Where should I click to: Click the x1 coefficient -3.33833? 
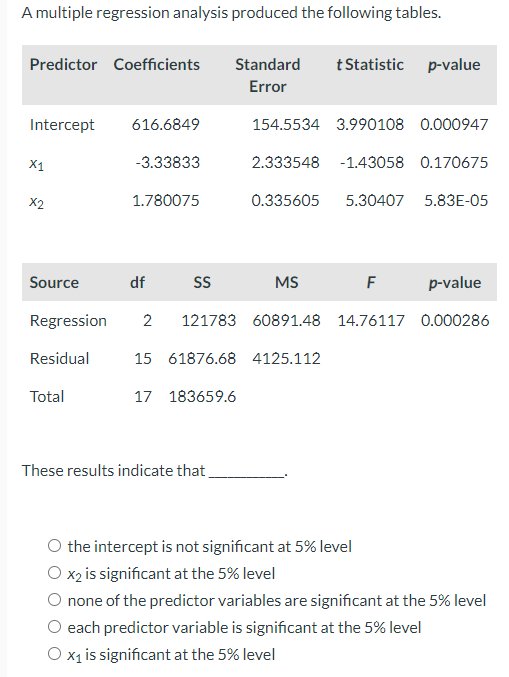point(168,162)
